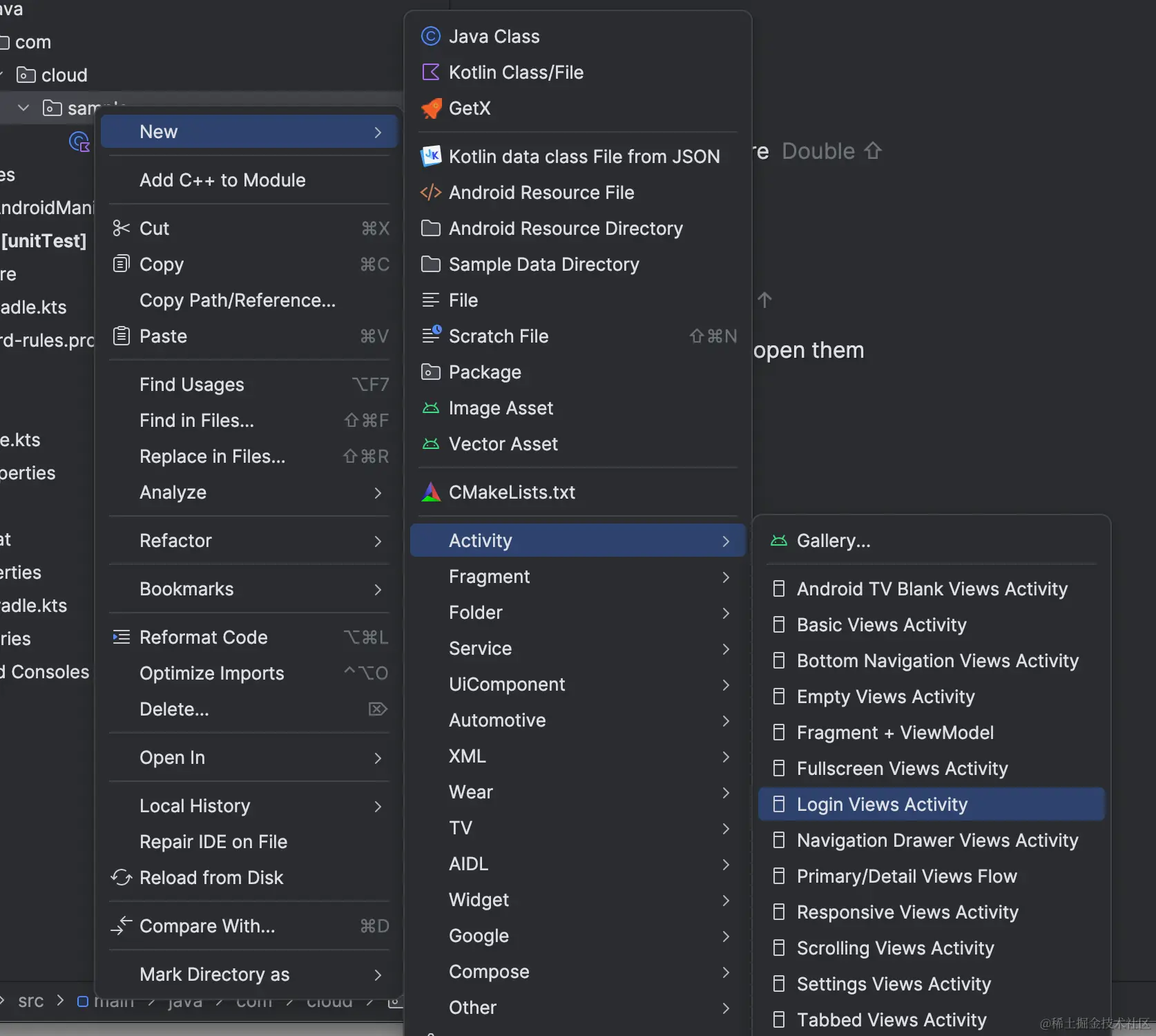Image resolution: width=1156 pixels, height=1036 pixels.
Task: Expand the Local History submenu arrow
Action: tap(378, 806)
